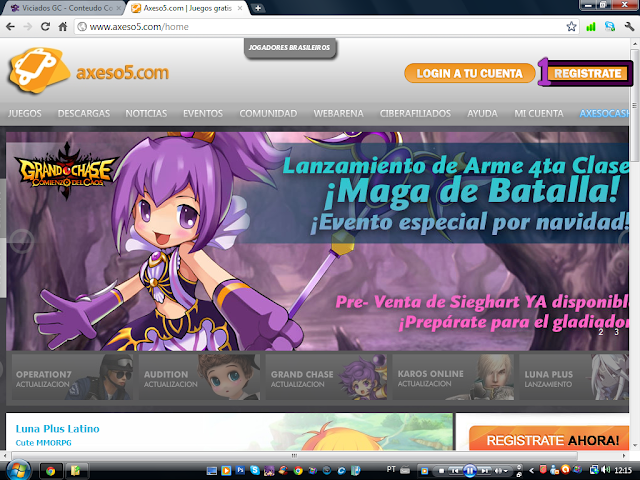The image size is (640, 480).
Task: Open a new tab with the plus button
Action: click(x=258, y=8)
